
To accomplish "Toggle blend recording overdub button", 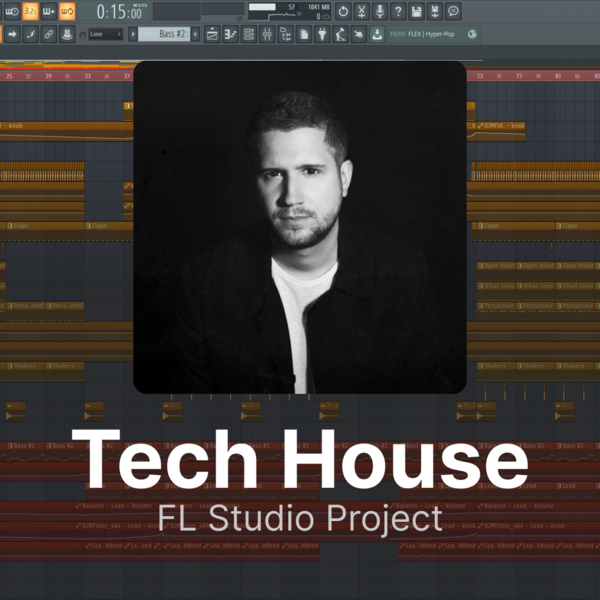I will point(49,11).
